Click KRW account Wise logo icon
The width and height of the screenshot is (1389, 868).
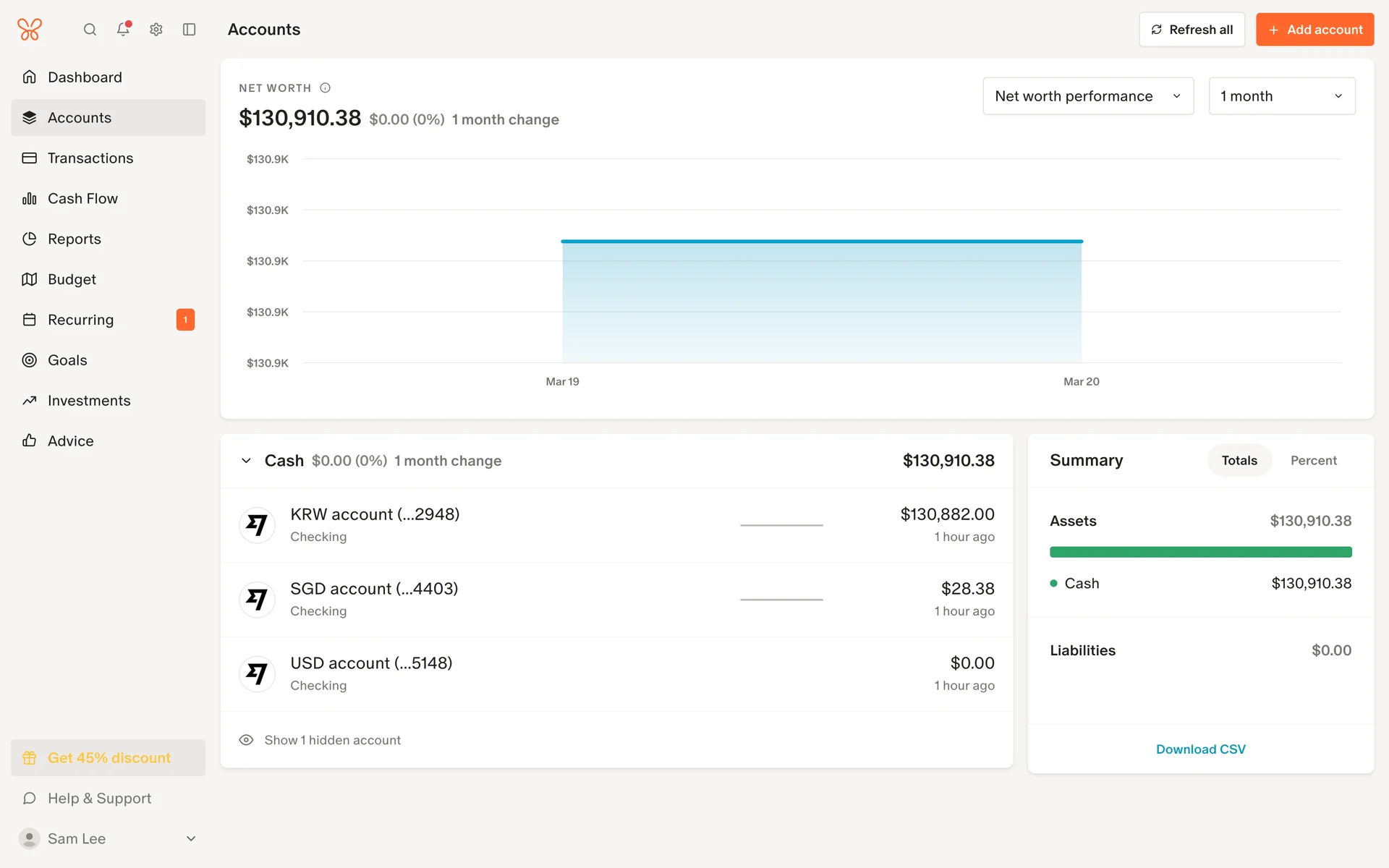click(257, 525)
